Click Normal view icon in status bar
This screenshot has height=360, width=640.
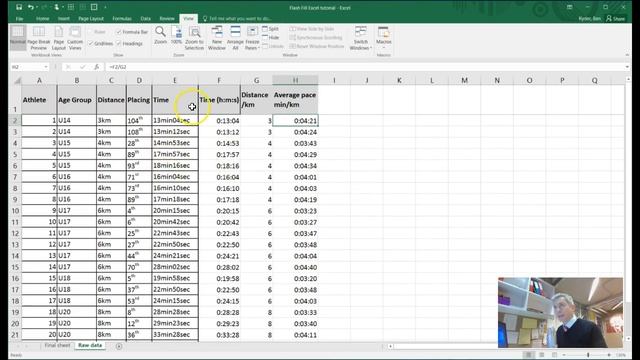(x=529, y=355)
